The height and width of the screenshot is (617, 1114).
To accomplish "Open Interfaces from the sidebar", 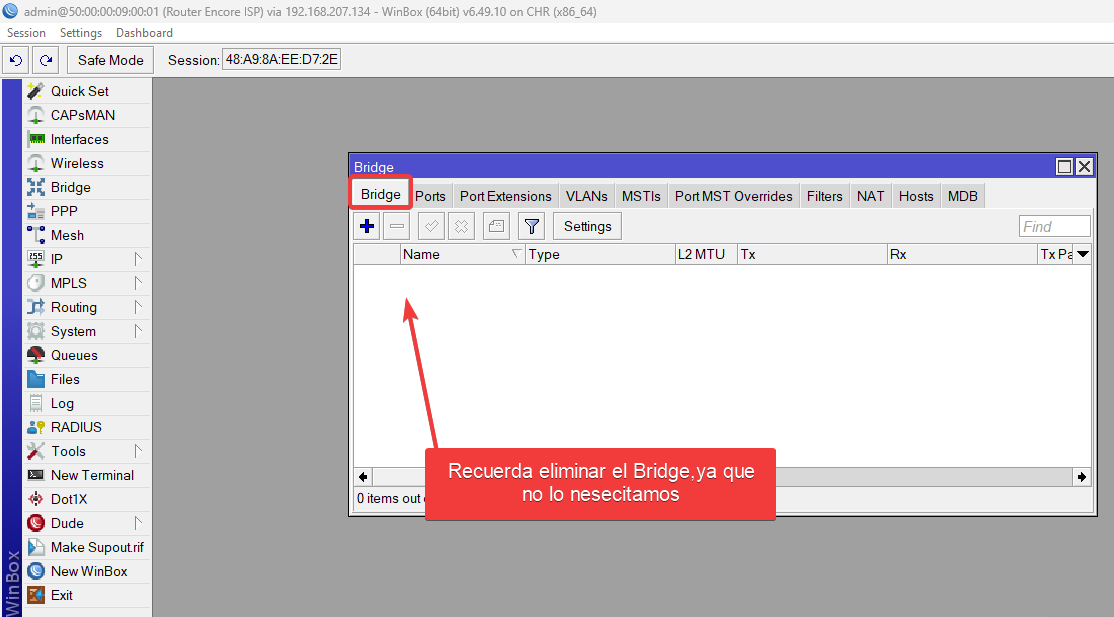I will point(79,139).
